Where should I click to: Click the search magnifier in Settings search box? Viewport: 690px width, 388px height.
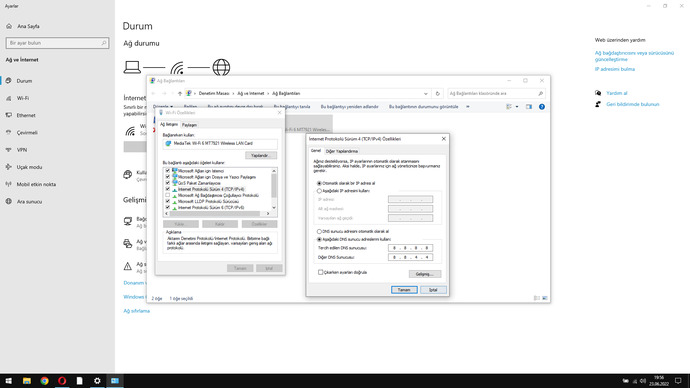tap(104, 43)
